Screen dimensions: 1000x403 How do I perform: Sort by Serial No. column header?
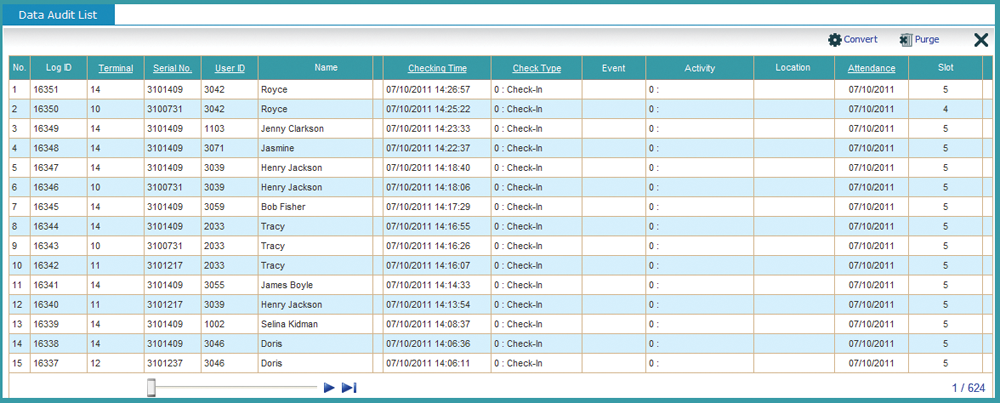pyautogui.click(x=172, y=68)
